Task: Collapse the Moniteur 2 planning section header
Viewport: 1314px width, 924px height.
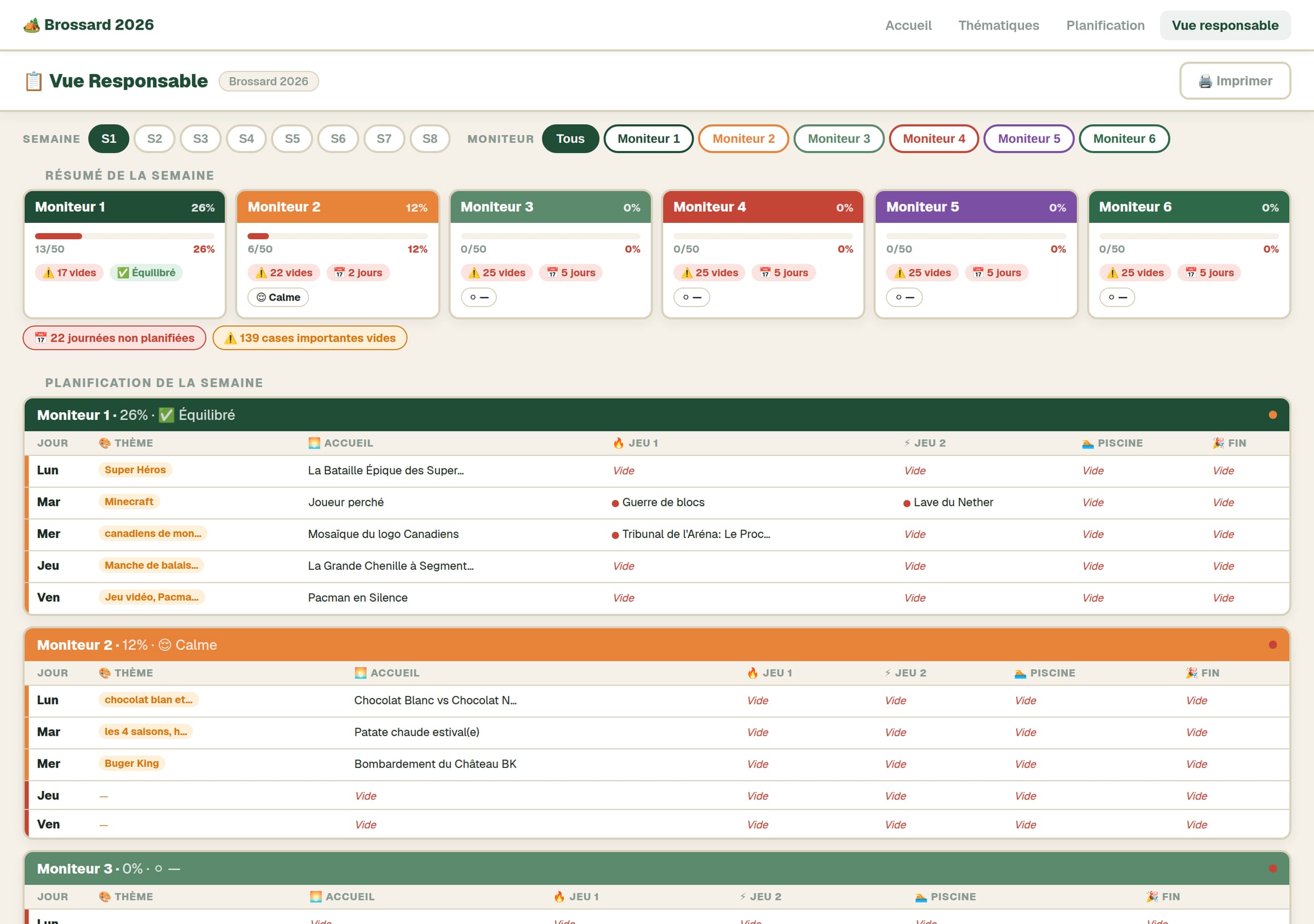Action: [656, 645]
